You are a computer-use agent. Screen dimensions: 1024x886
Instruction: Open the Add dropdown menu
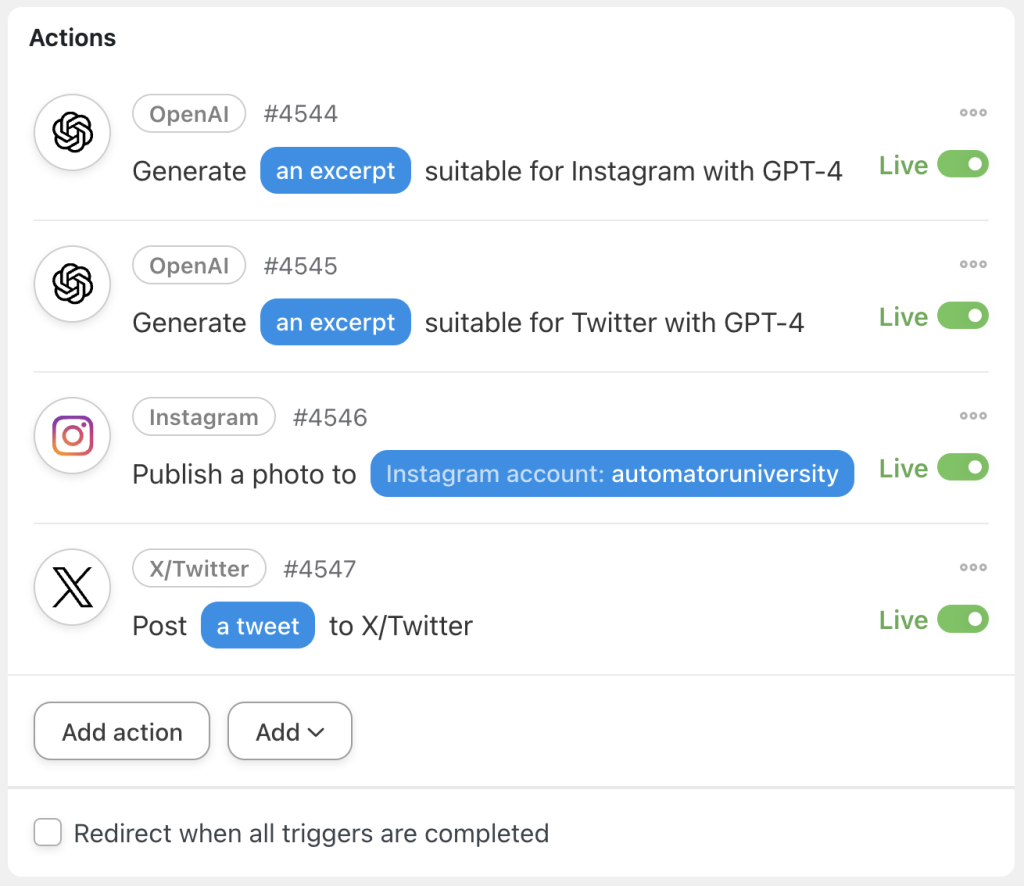point(289,731)
